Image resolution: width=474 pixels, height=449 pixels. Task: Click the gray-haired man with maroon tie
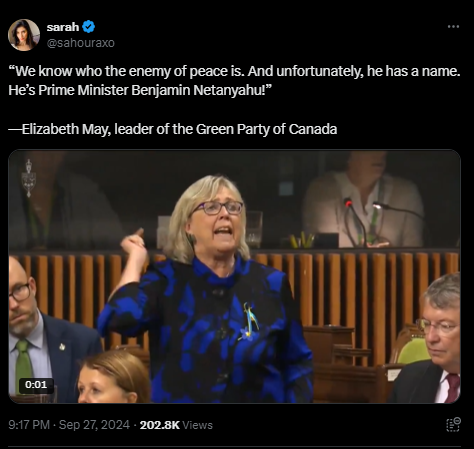pos(431,338)
